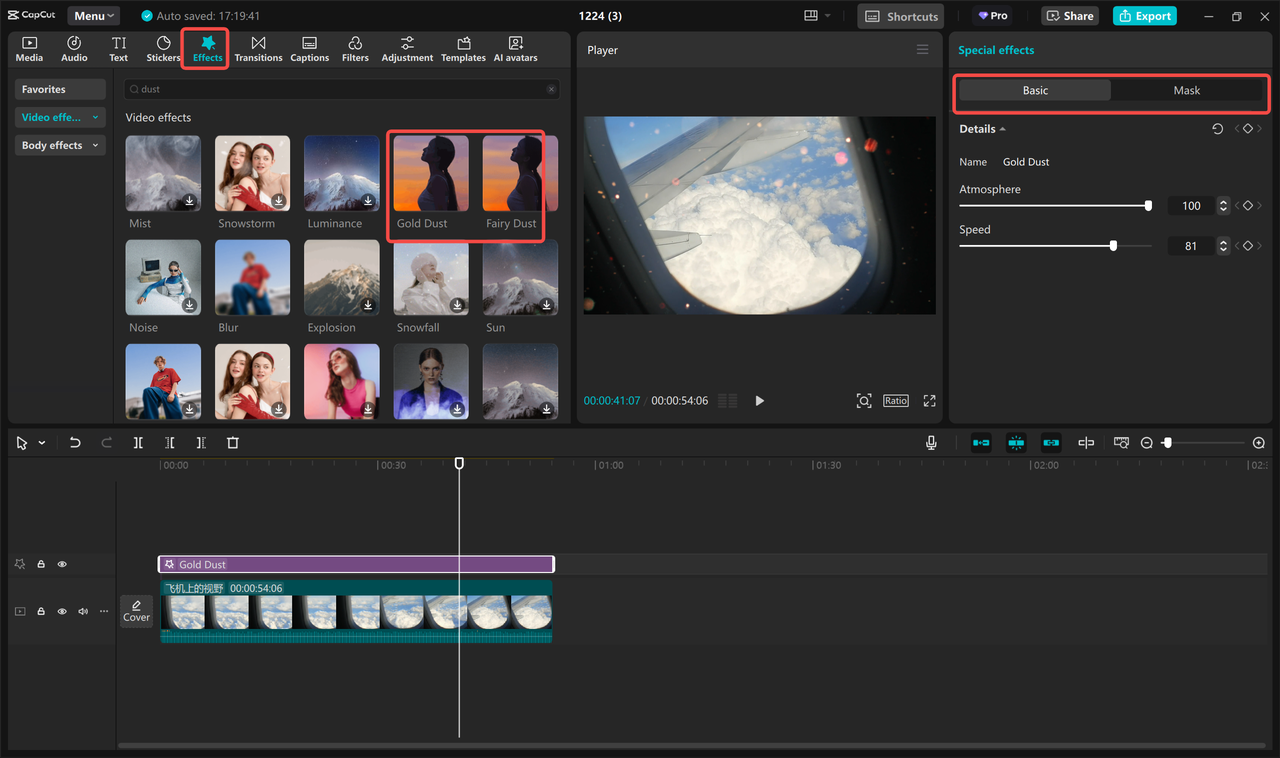The image size is (1280, 758).
Task: Open the Filters panel
Action: pyautogui.click(x=355, y=48)
